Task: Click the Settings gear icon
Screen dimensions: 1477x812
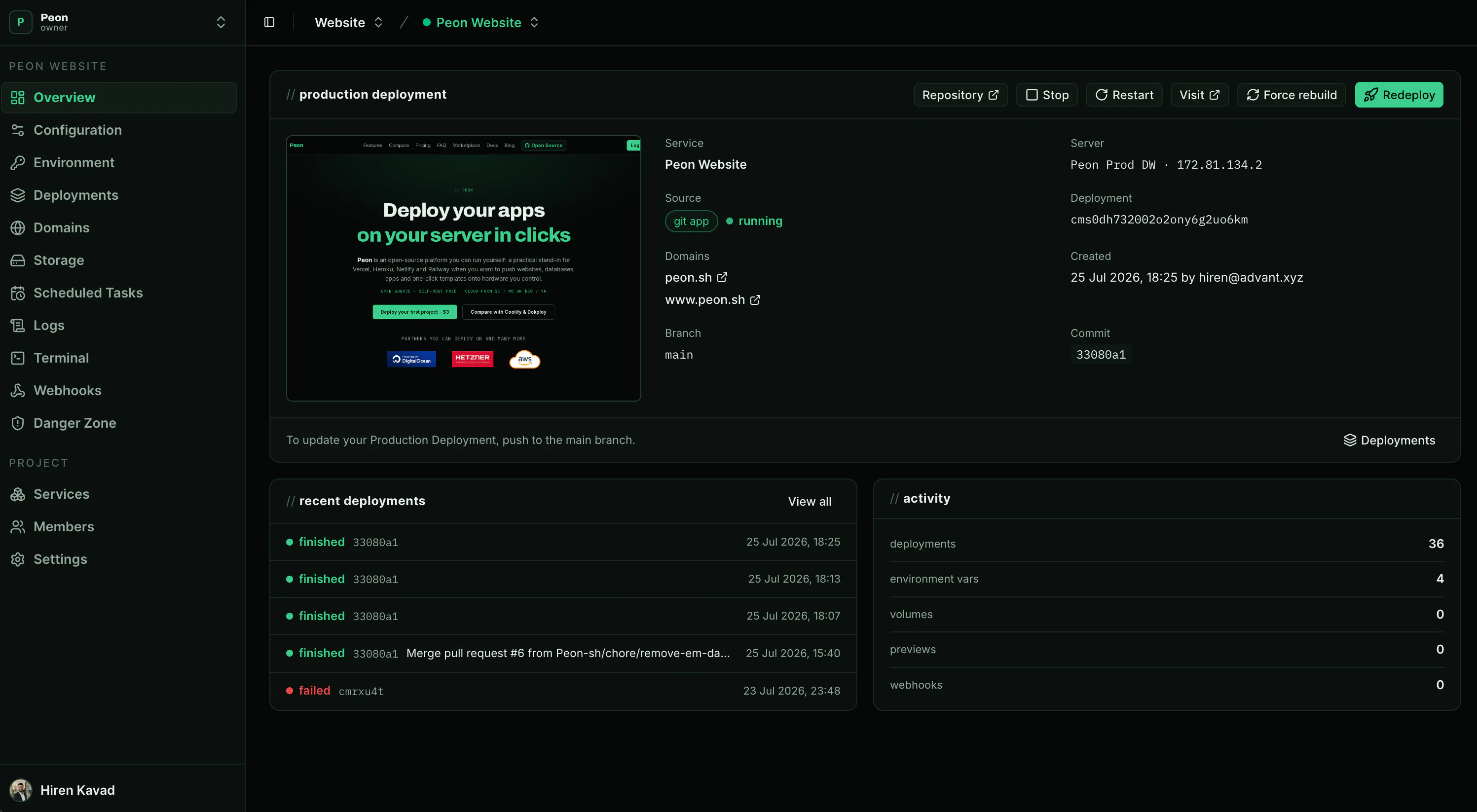Action: click(18, 559)
